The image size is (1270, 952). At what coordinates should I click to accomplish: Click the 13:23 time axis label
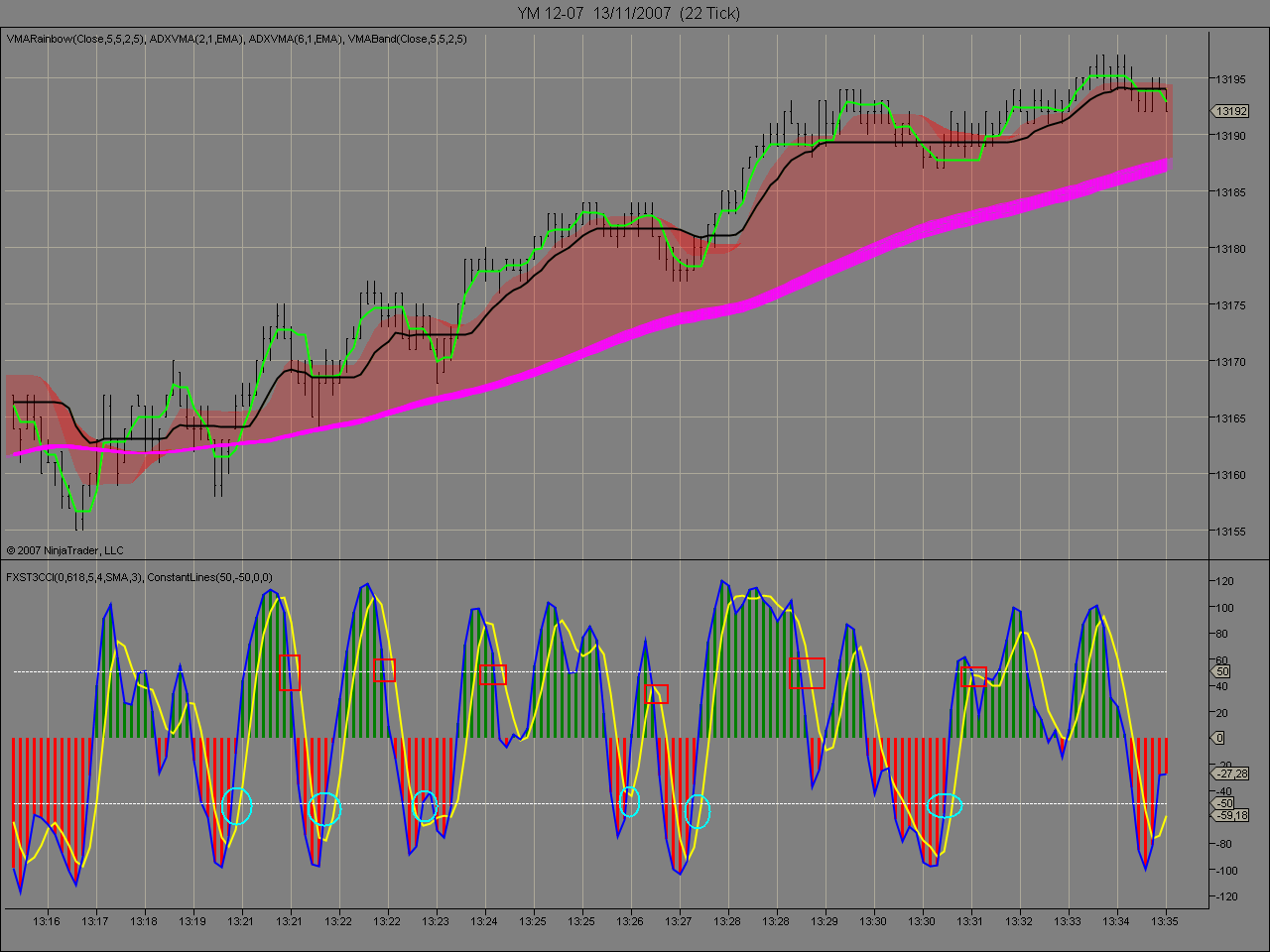pyautogui.click(x=436, y=921)
